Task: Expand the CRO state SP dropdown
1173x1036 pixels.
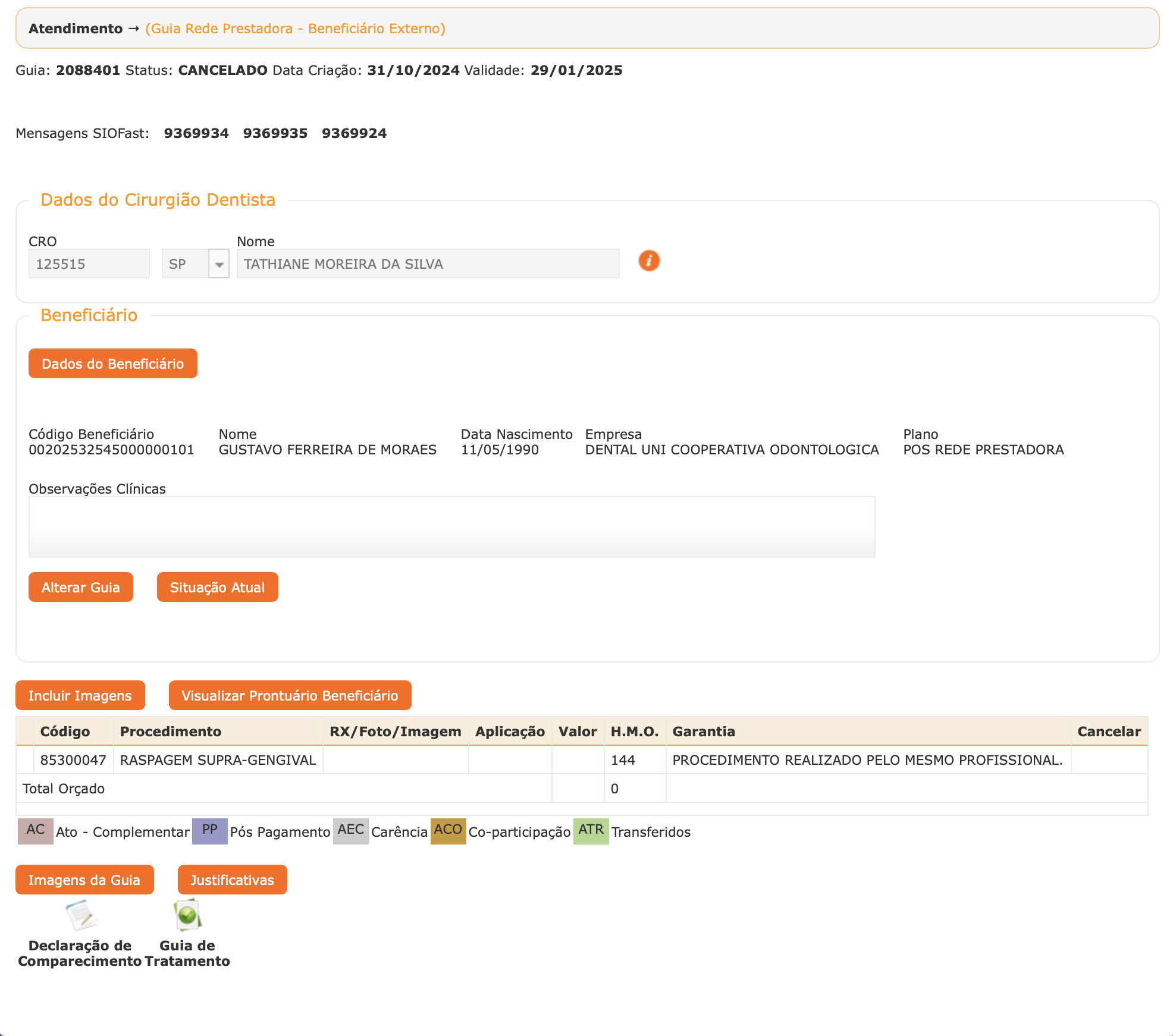Action: click(219, 264)
